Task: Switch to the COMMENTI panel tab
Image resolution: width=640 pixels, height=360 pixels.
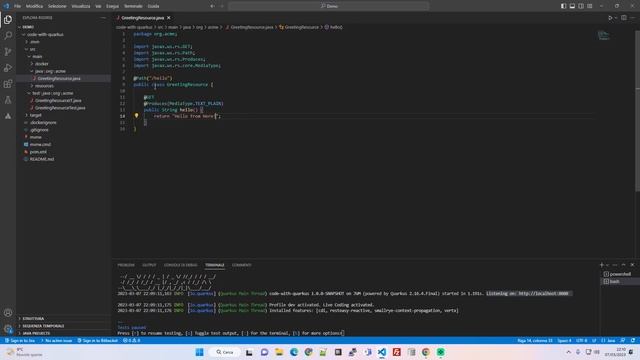Action: 242,265
